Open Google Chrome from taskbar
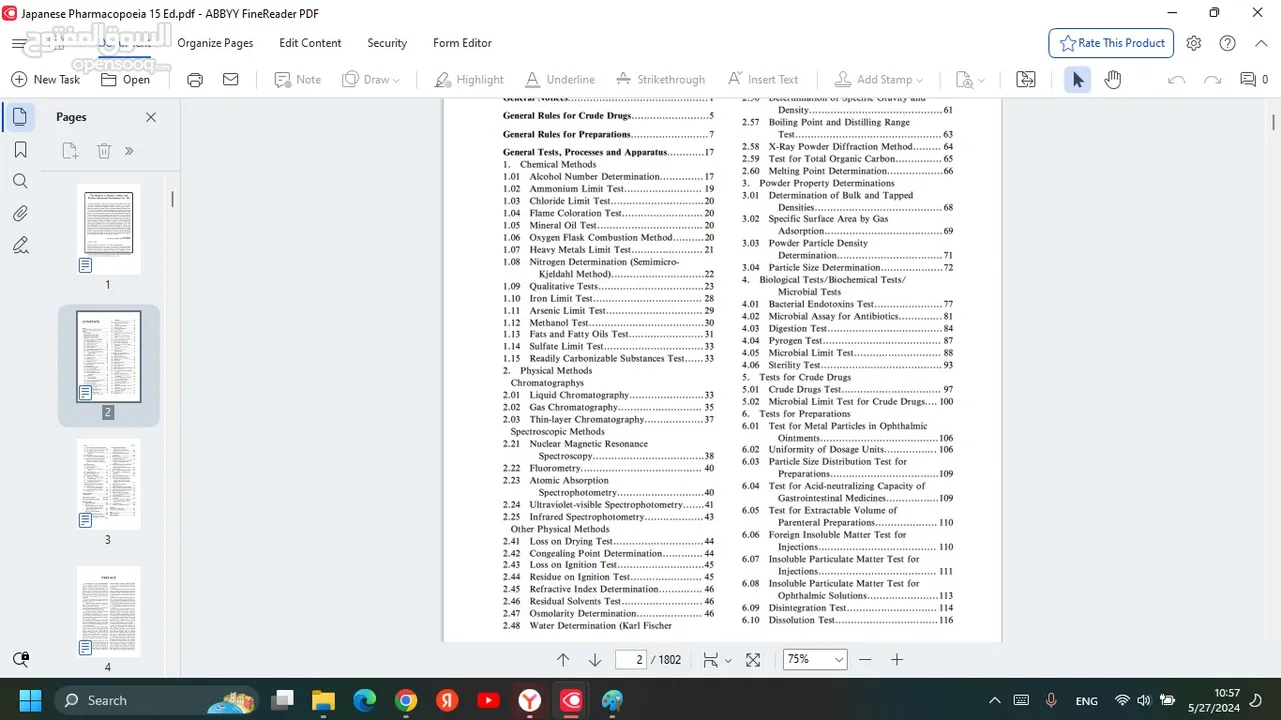 pos(405,700)
